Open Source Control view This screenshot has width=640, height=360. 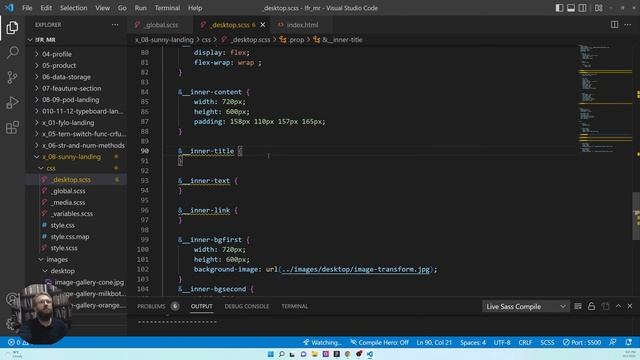(x=12, y=77)
